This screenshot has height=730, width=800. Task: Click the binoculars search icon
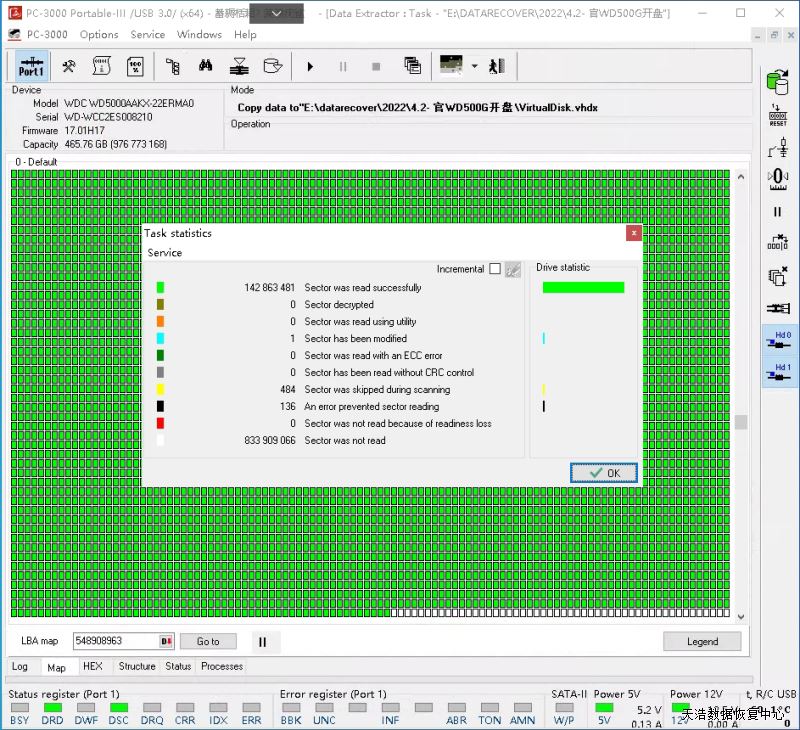[x=205, y=66]
